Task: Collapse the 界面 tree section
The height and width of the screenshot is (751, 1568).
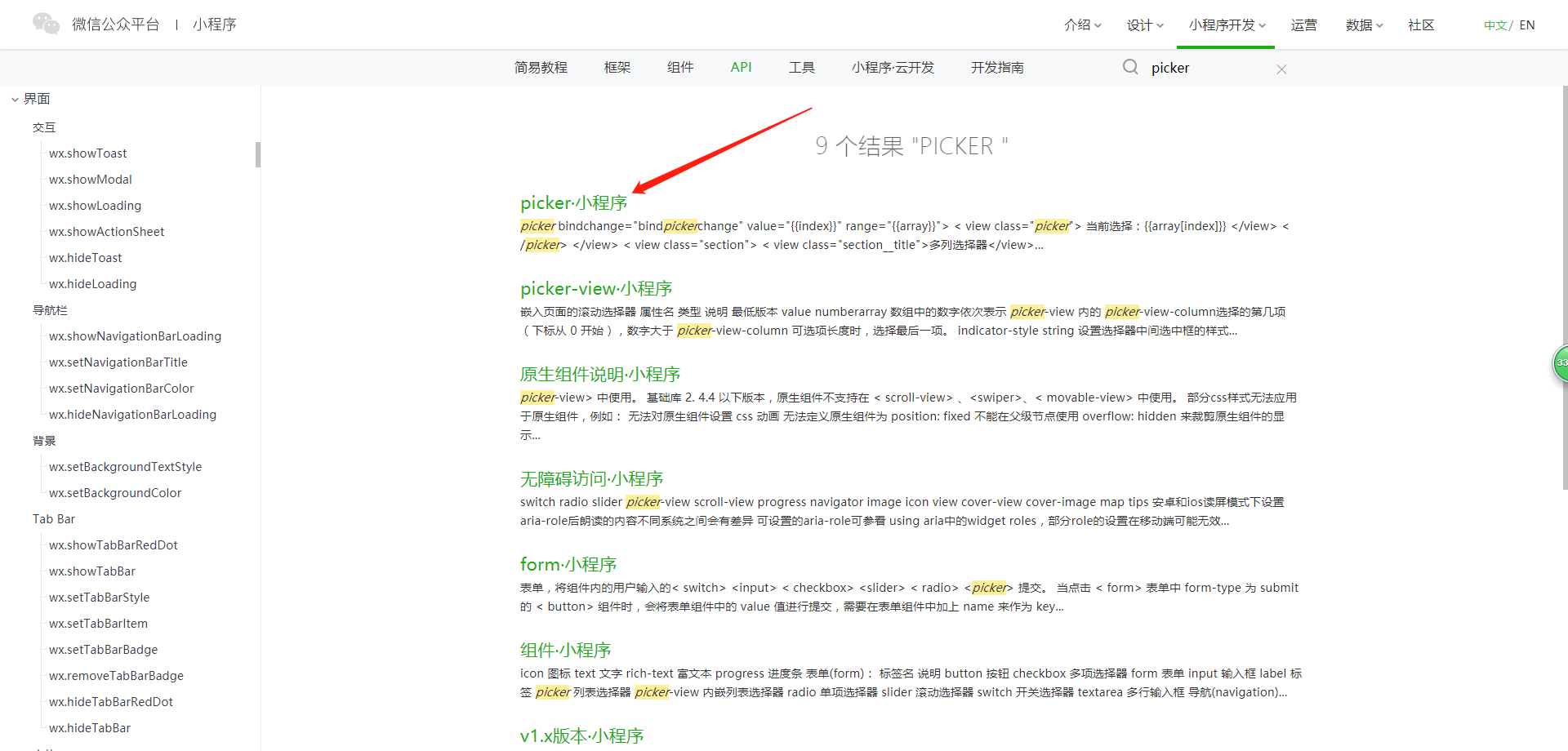Action: coord(16,100)
